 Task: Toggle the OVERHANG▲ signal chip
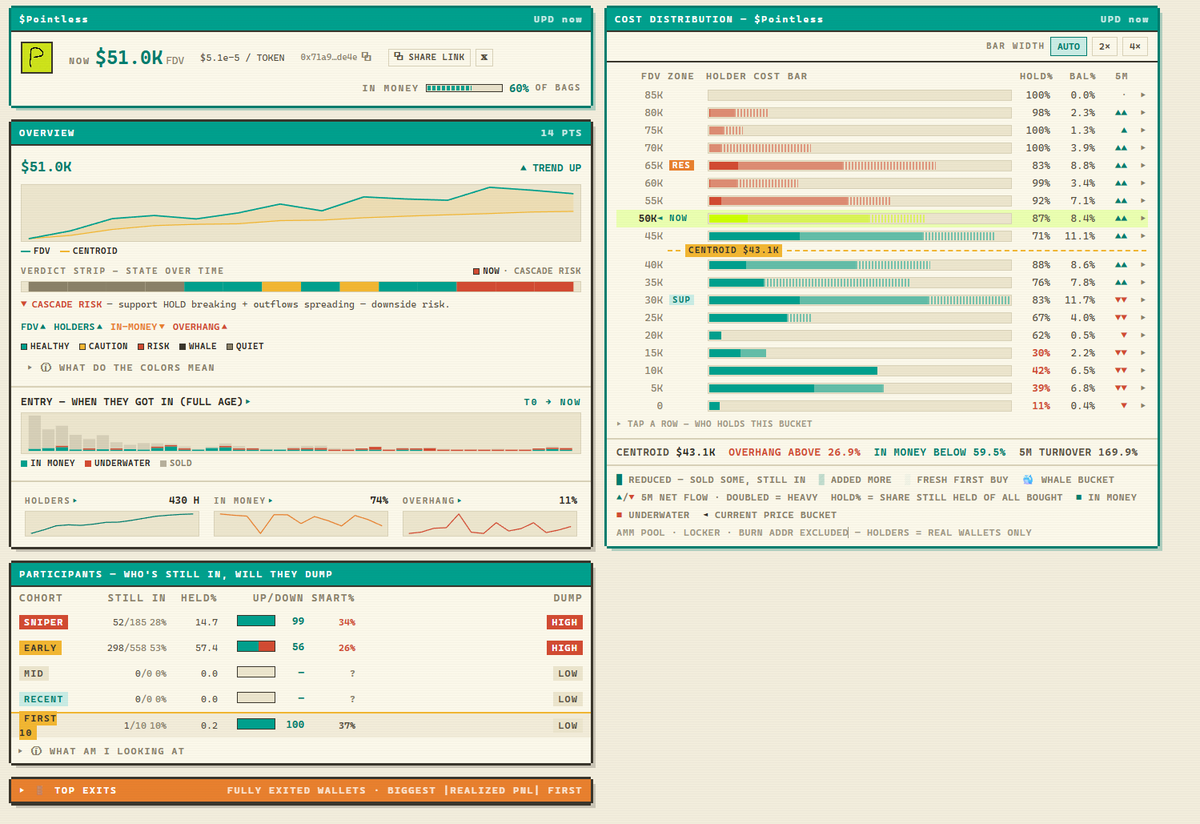tap(200, 327)
